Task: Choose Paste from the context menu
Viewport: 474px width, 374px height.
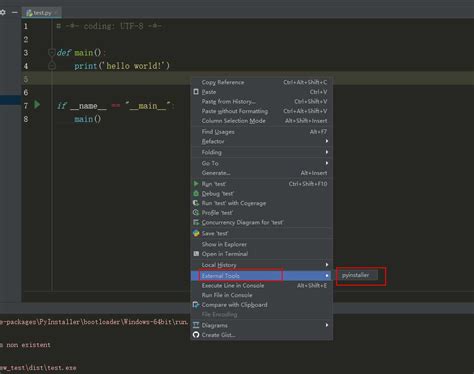Action: click(x=262, y=92)
